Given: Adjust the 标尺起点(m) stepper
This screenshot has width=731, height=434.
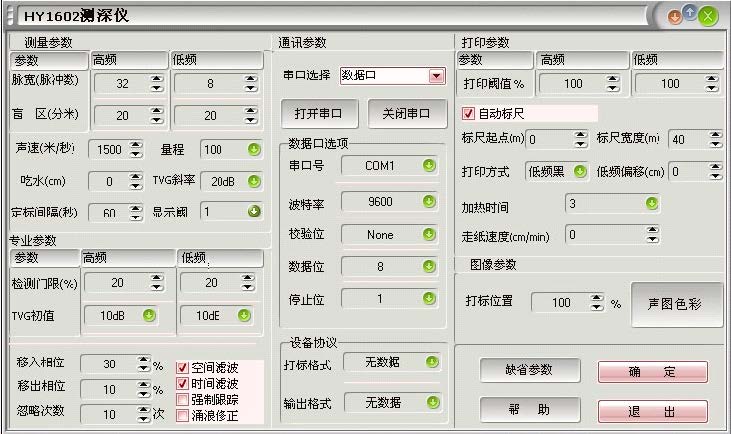Looking at the screenshot, I should 580,139.
